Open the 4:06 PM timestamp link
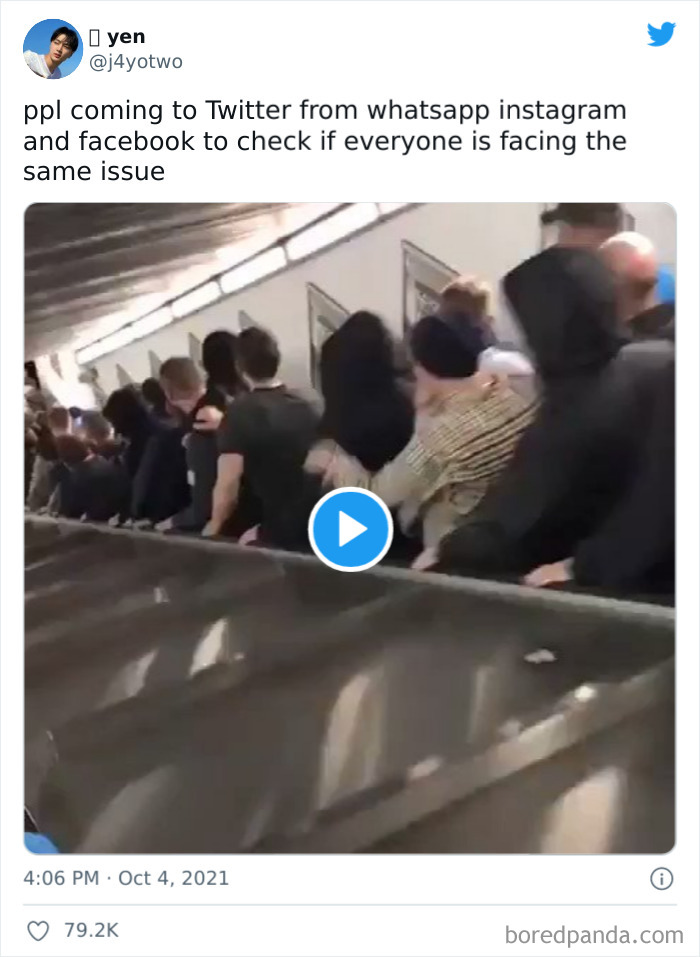Image resolution: width=700 pixels, height=957 pixels. [x=61, y=878]
